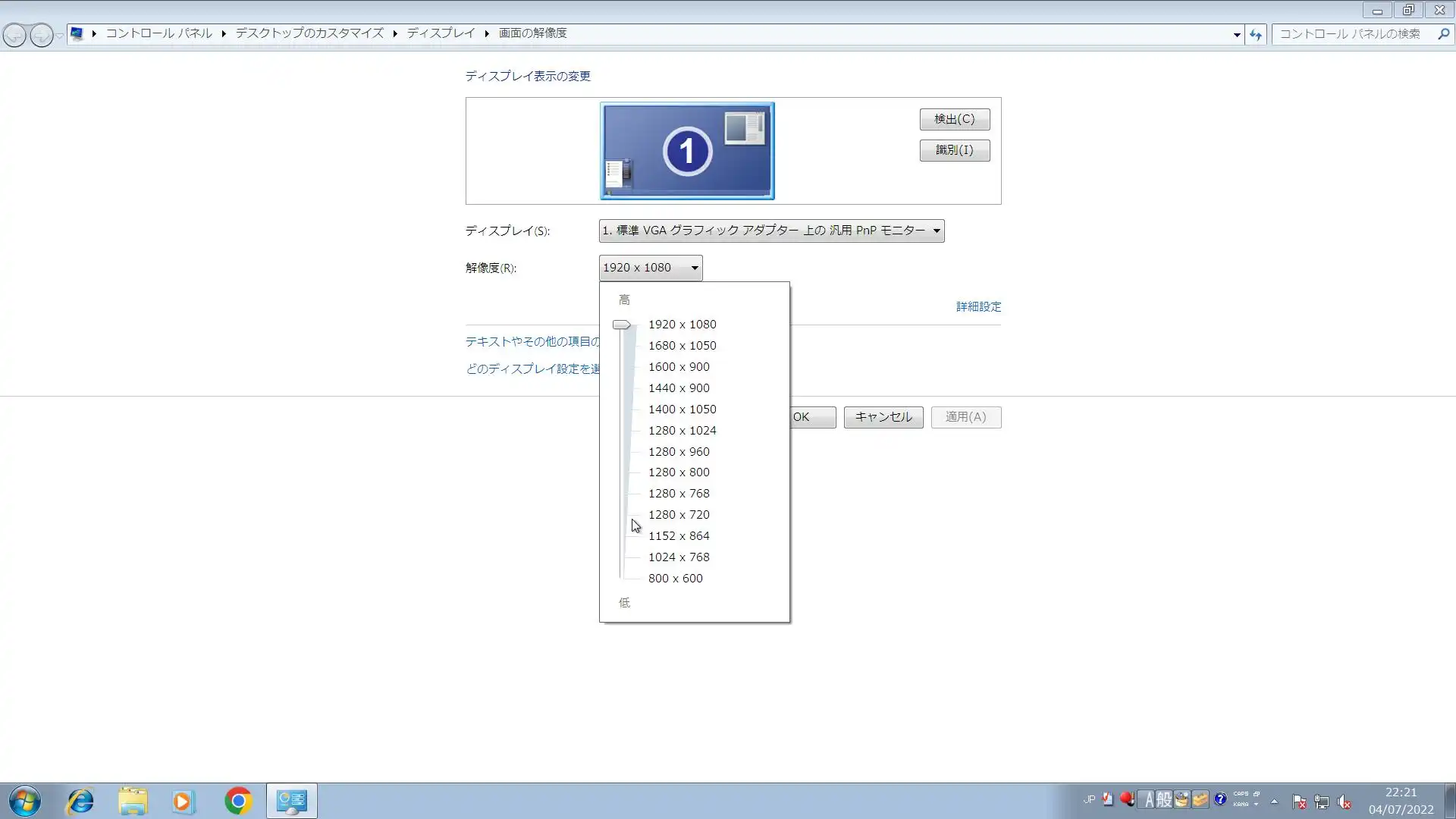Screen dimensions: 1456x819
Task: Collapse the 1920 x 1080 resolution dropdown
Action: 651,268
